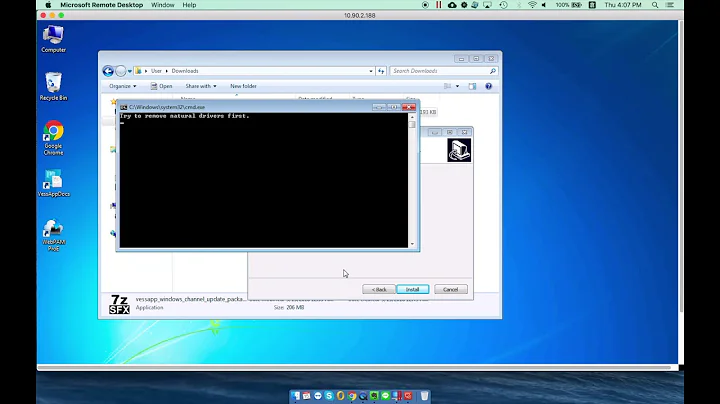Open Finder from the Dock
This screenshot has width=720, height=404.
296,396
